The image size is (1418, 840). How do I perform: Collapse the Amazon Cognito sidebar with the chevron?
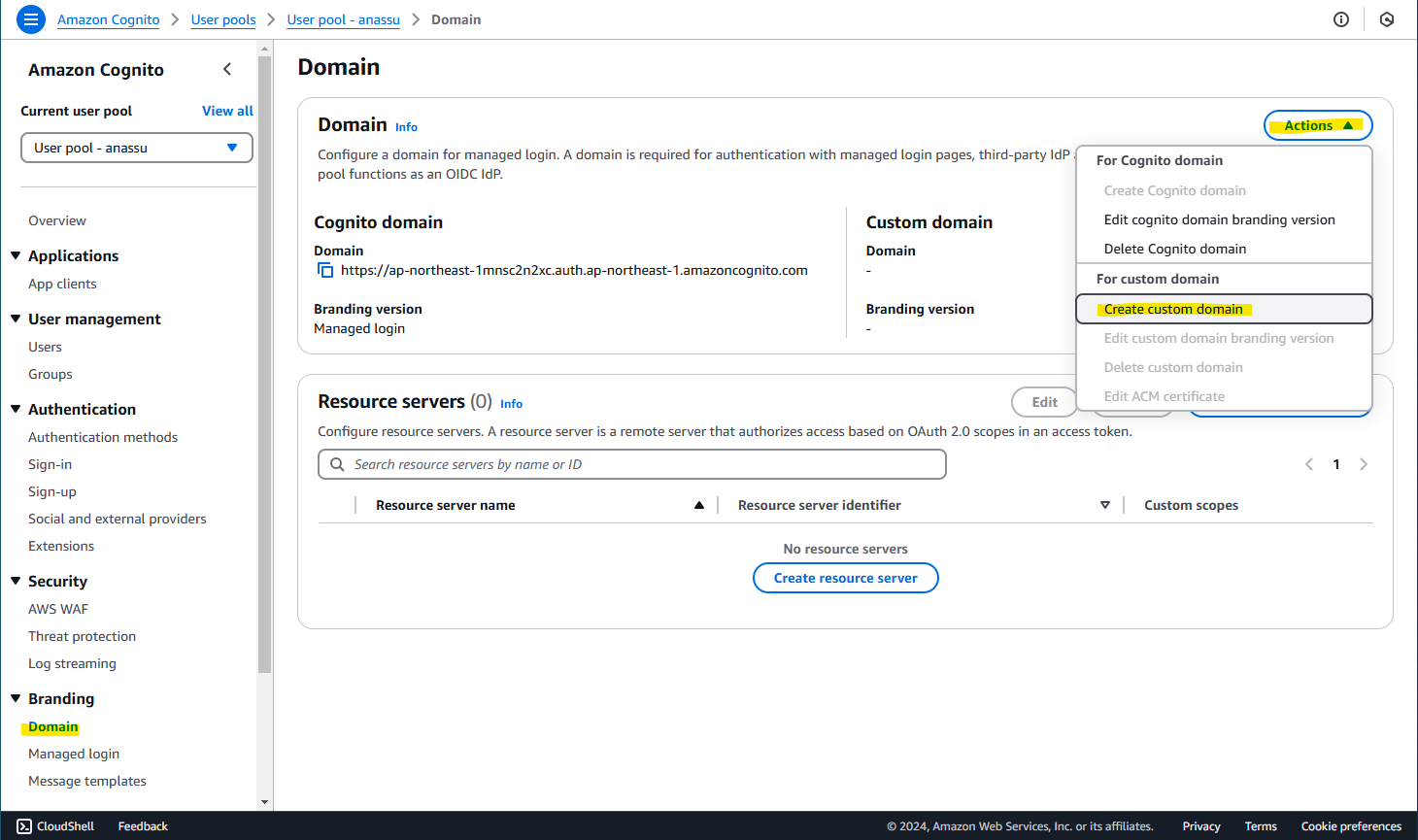pos(226,69)
